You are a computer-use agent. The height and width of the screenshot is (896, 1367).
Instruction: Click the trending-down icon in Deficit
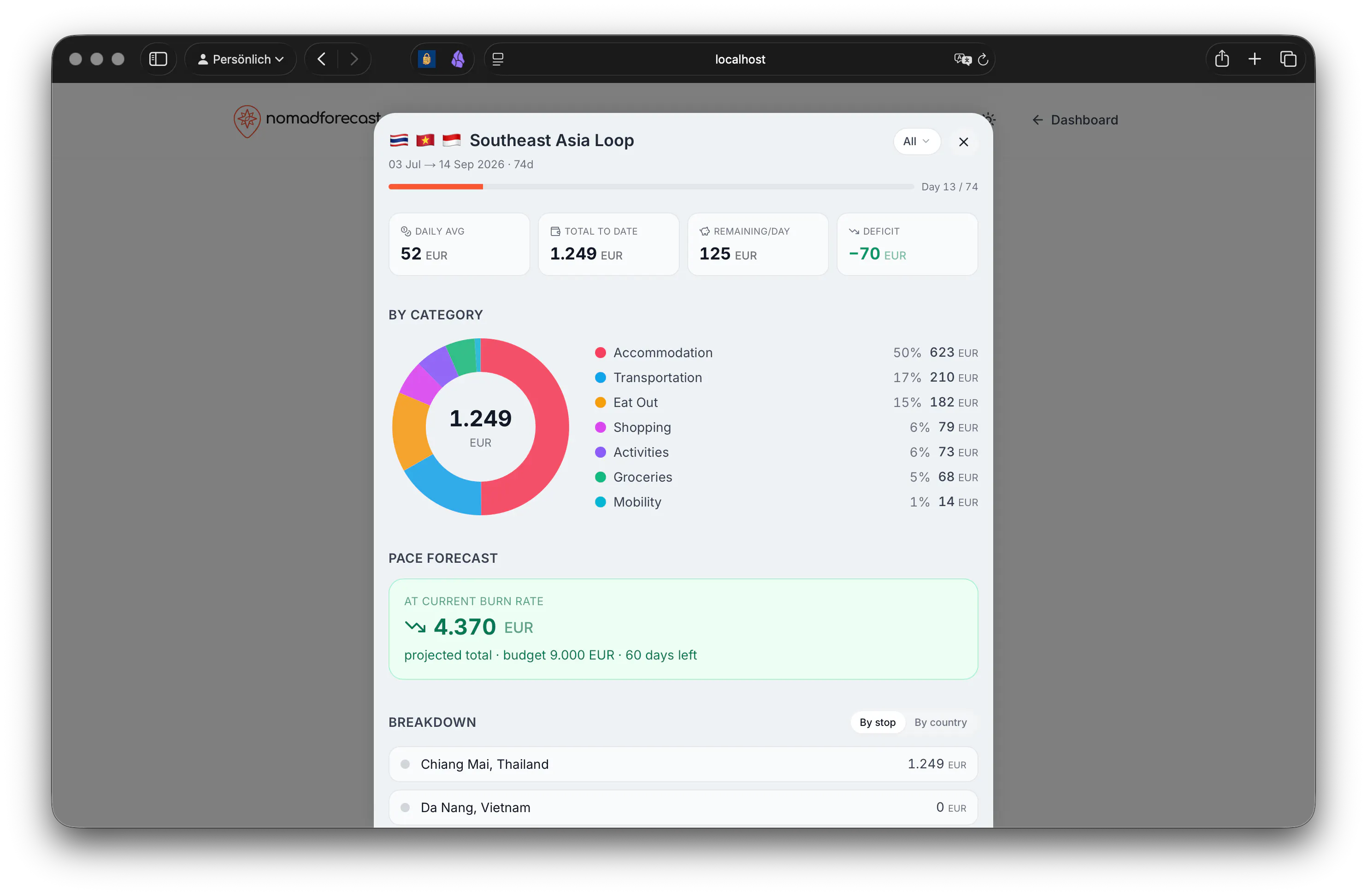854,231
